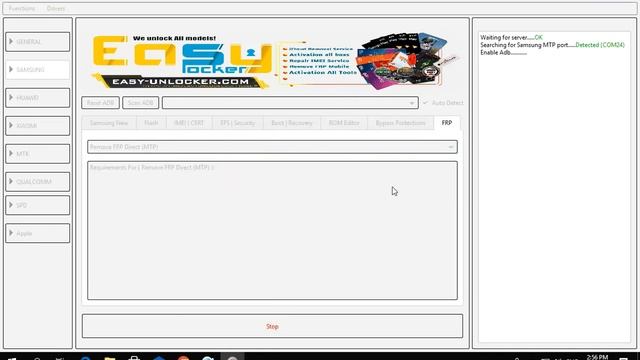Click the 'Detected (COM24)' status text
The height and width of the screenshot is (360, 640).
[x=600, y=45]
